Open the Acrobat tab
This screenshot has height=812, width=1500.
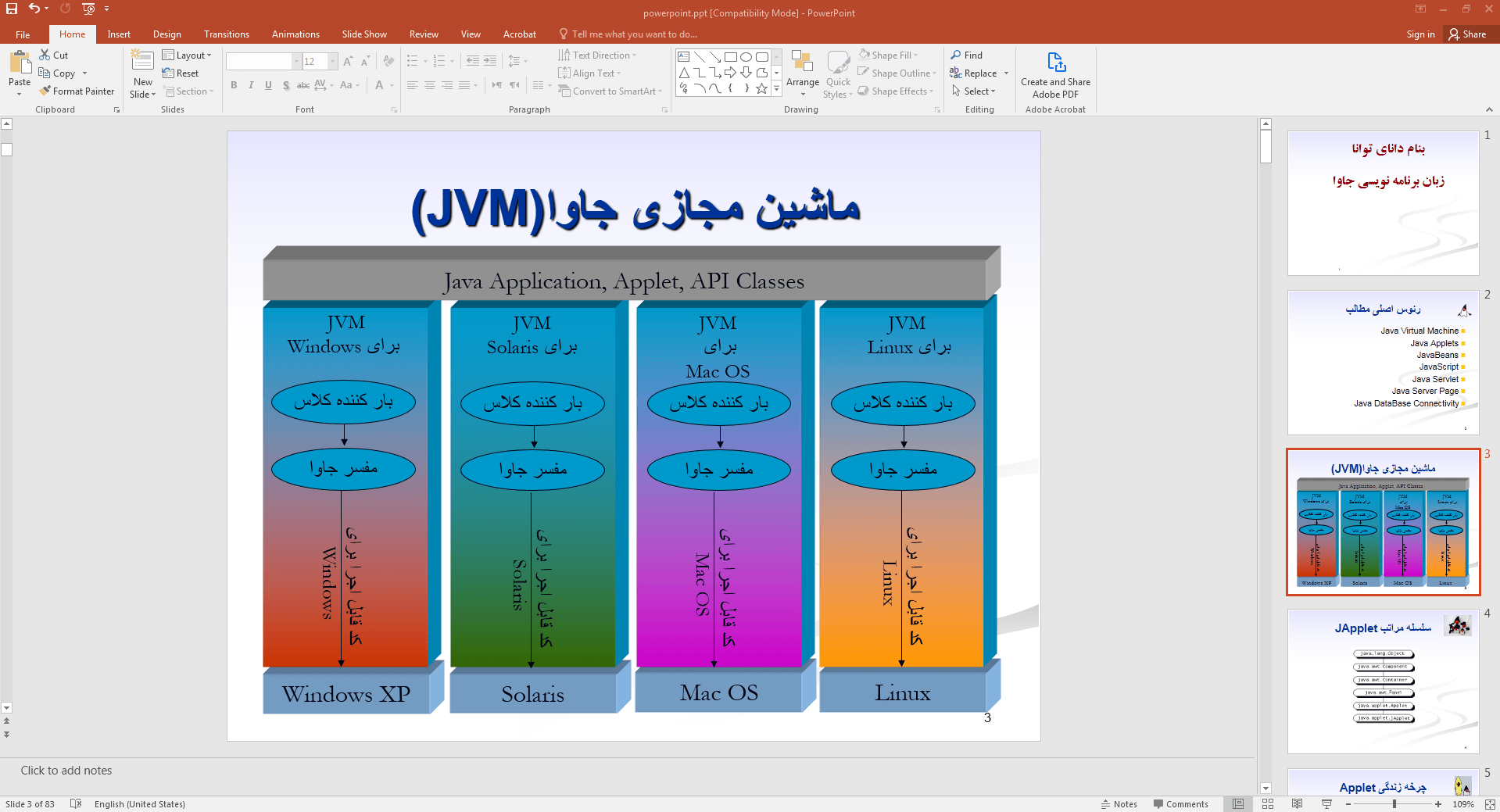520,34
